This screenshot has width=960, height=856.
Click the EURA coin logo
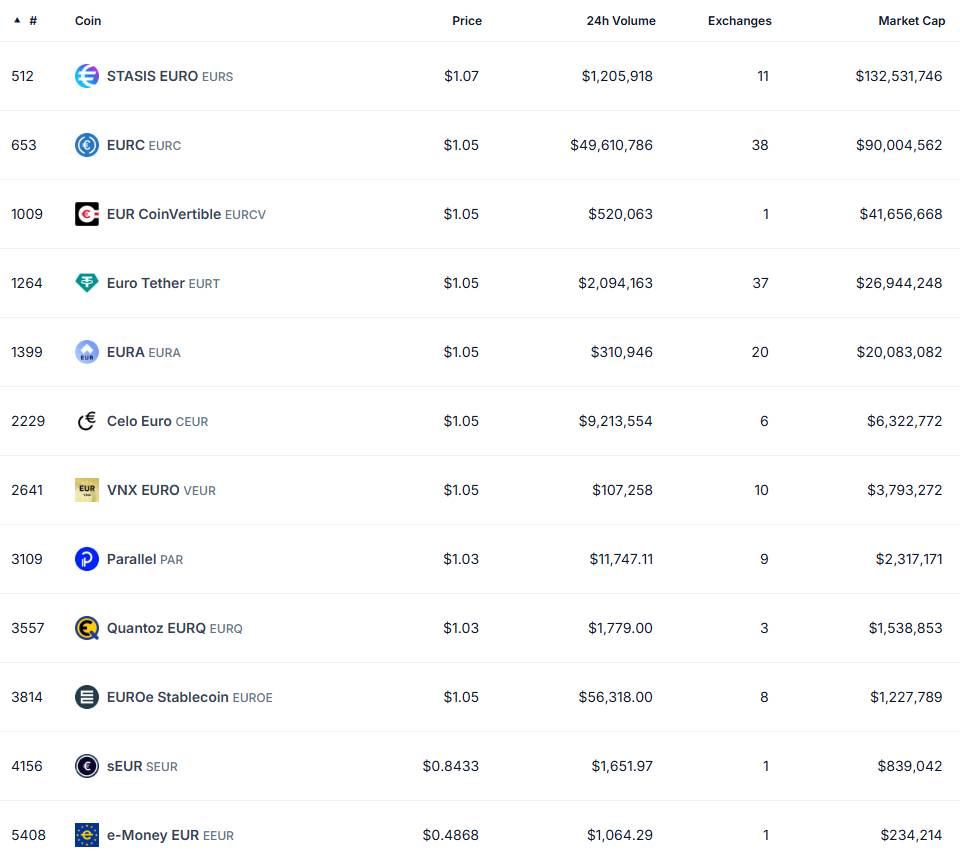pyautogui.click(x=86, y=352)
